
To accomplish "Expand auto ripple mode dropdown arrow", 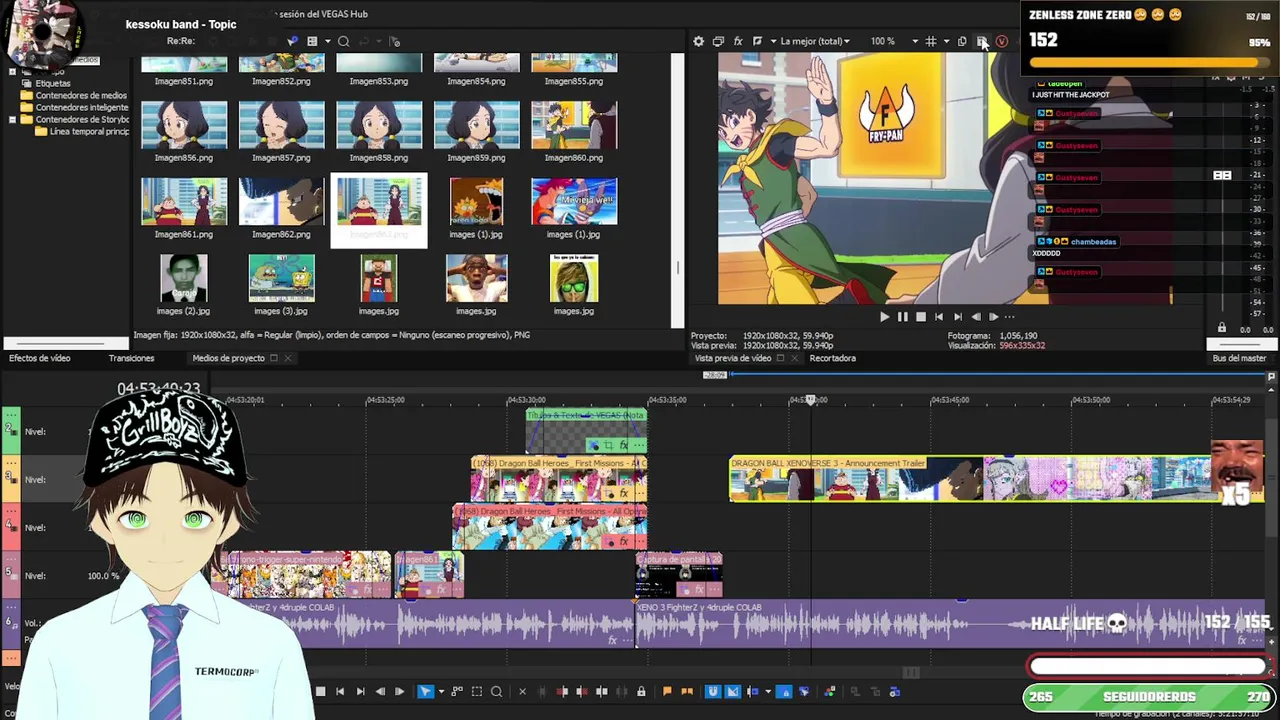I will tap(768, 691).
